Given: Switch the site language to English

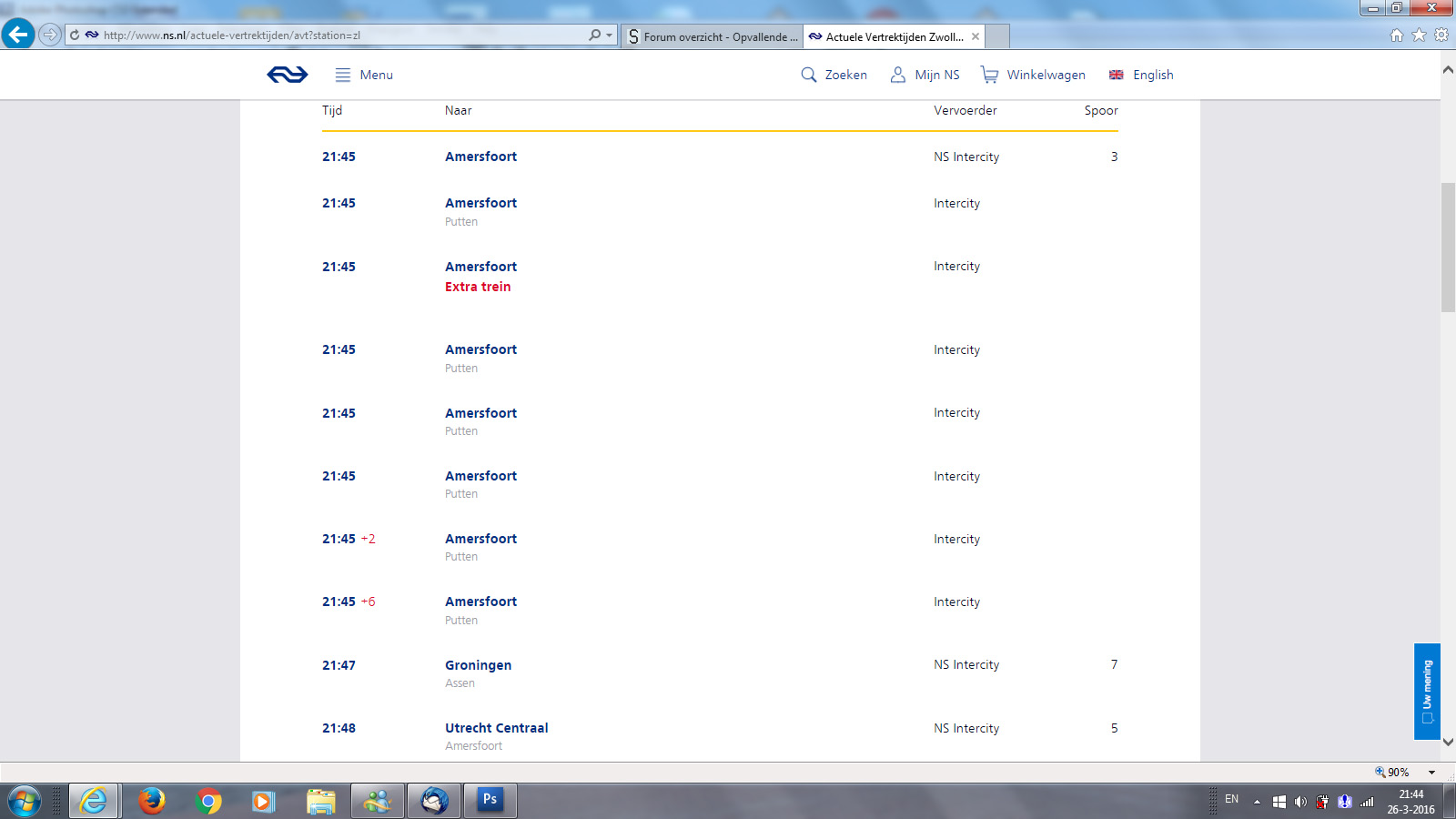Looking at the screenshot, I should pyautogui.click(x=1141, y=75).
